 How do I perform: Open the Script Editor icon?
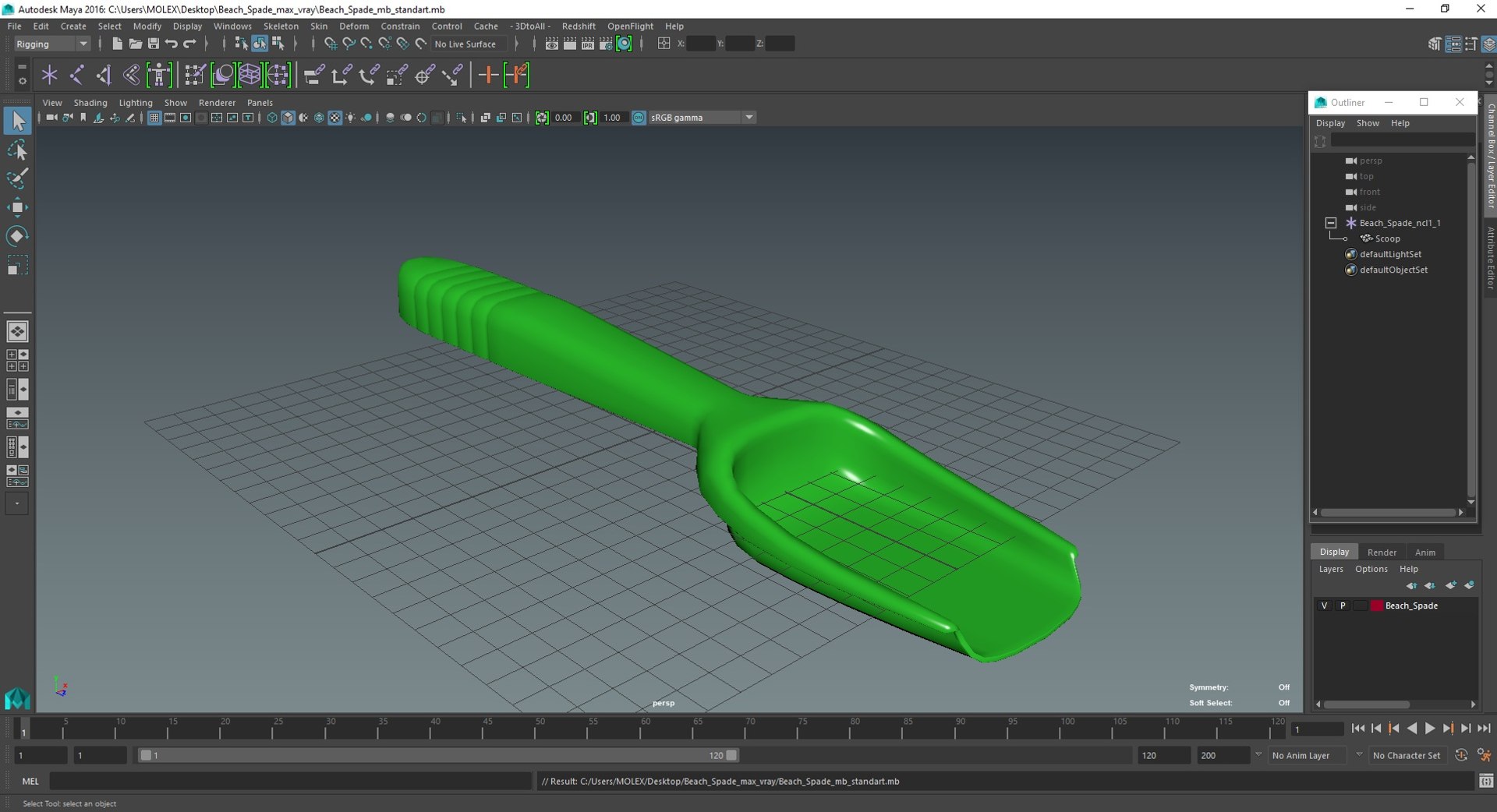(x=1486, y=781)
